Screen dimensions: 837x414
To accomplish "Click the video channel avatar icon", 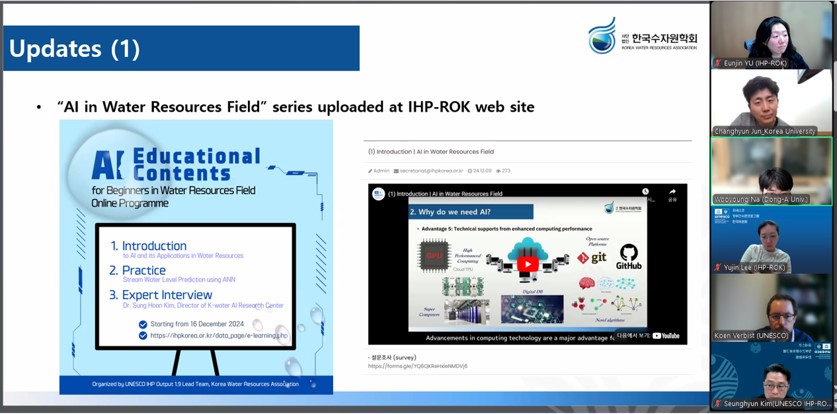I will coord(378,194).
